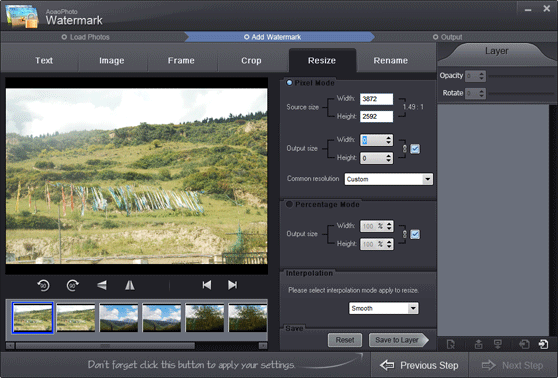
Task: Delete layer icon in Layer panel
Action: pyautogui.click(x=451, y=344)
